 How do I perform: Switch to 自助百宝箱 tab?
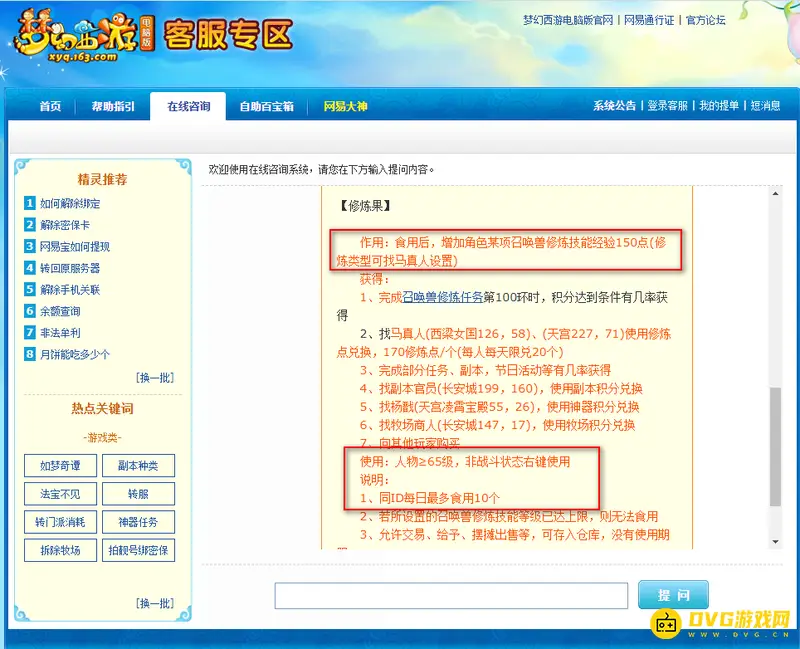click(267, 106)
